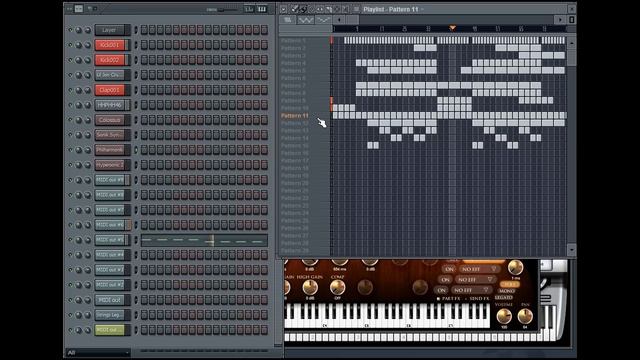Click the playlist vertical scrollbar up arrow
Viewport: 640px width, 360px height.
572,43
